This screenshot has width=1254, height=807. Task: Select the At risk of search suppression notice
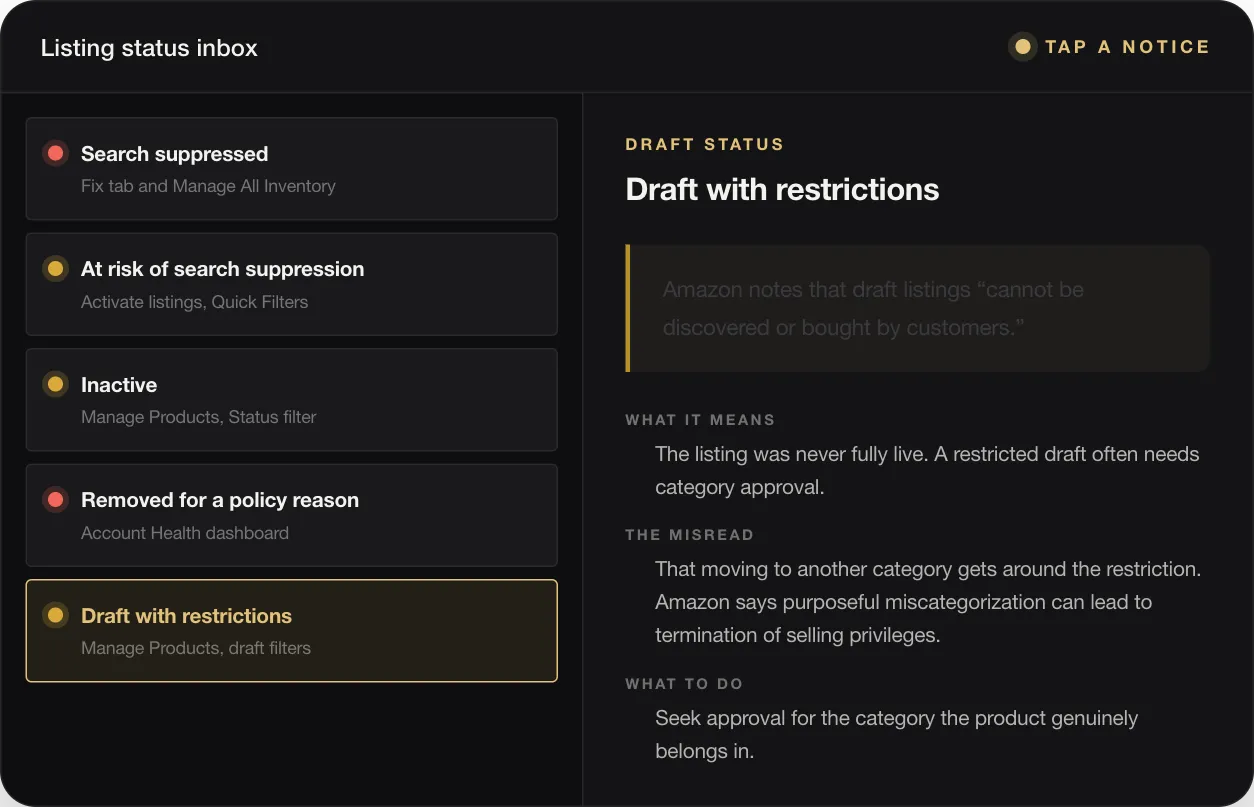(291, 284)
